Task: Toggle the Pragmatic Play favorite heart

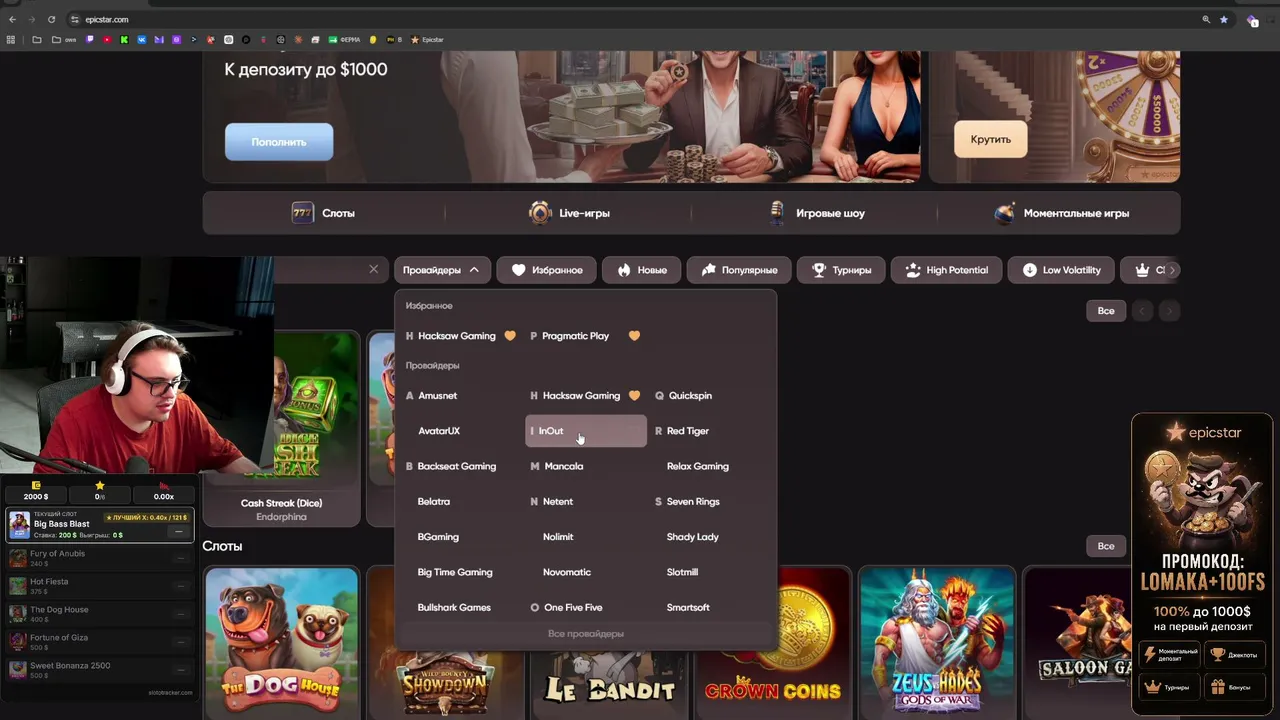Action: tap(634, 336)
